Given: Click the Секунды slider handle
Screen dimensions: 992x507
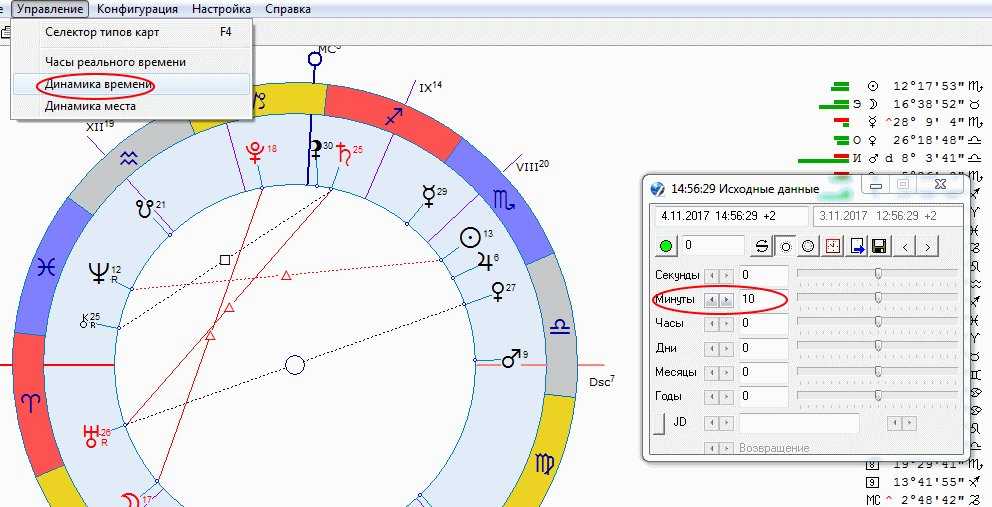Looking at the screenshot, I should (879, 273).
